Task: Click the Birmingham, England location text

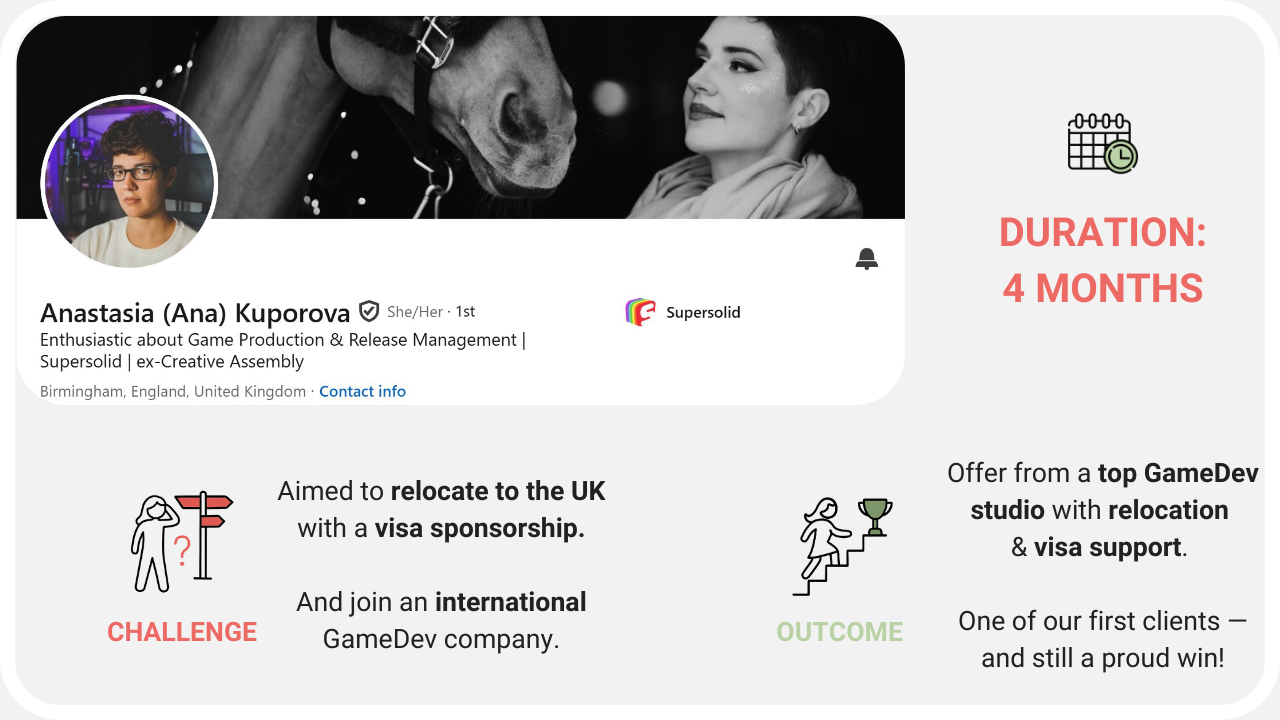Action: pyautogui.click(x=173, y=391)
